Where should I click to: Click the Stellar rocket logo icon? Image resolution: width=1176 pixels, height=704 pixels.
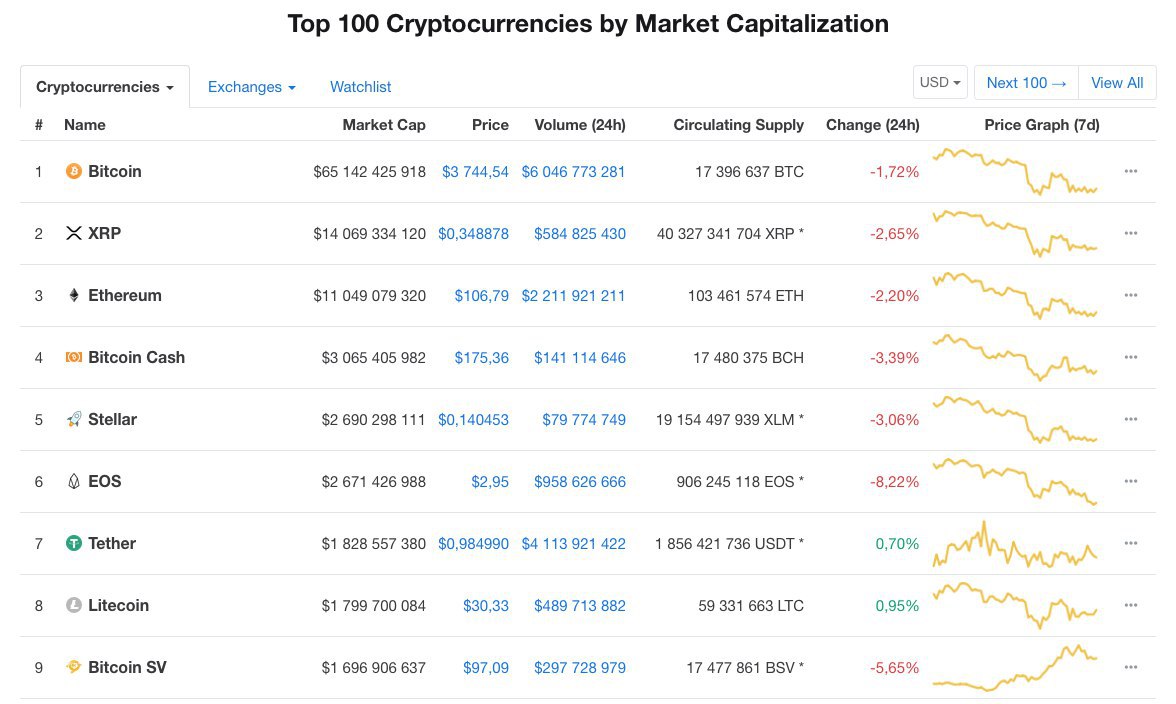(73, 420)
